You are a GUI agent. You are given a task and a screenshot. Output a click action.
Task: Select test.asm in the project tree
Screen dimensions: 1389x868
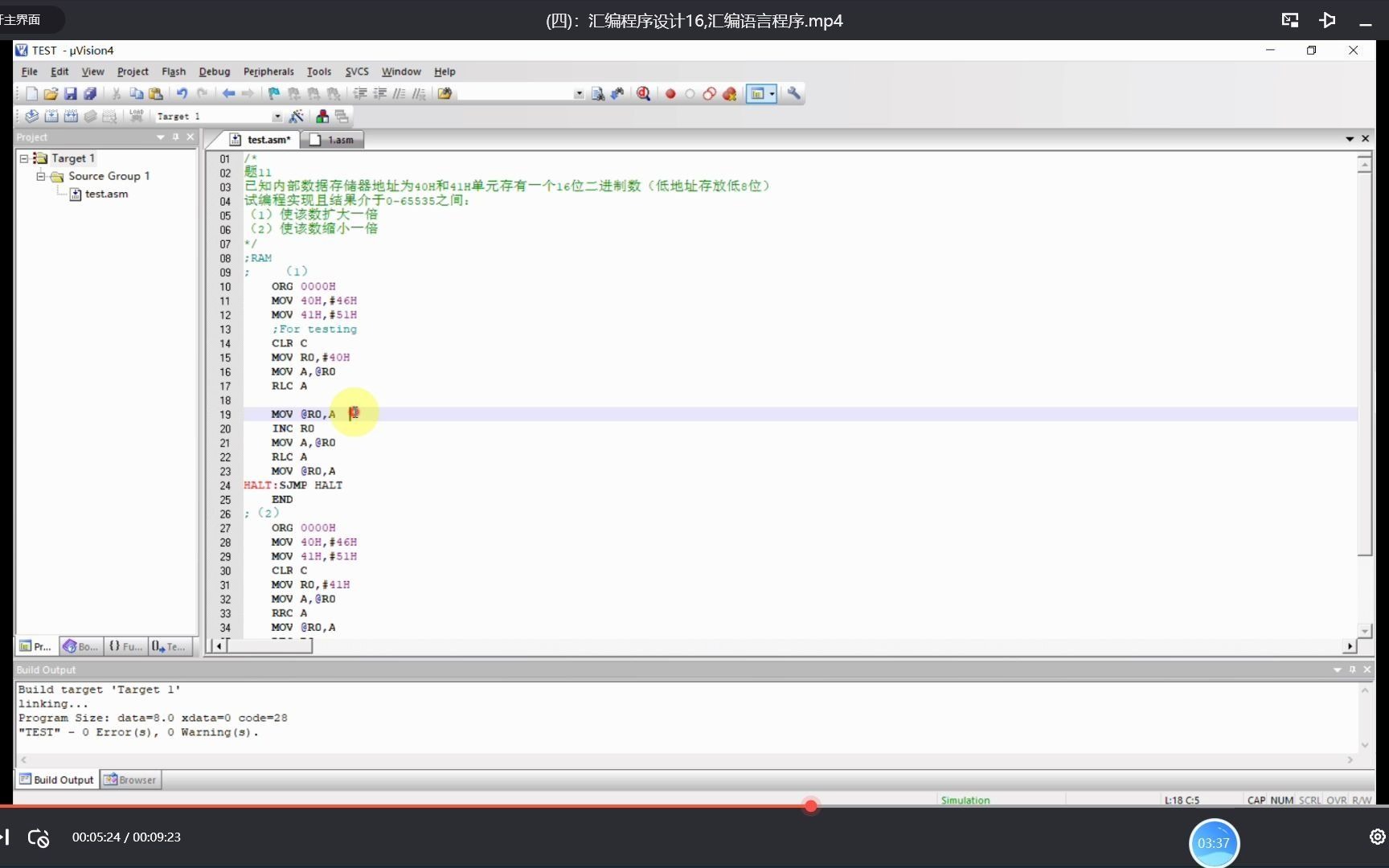pos(106,194)
